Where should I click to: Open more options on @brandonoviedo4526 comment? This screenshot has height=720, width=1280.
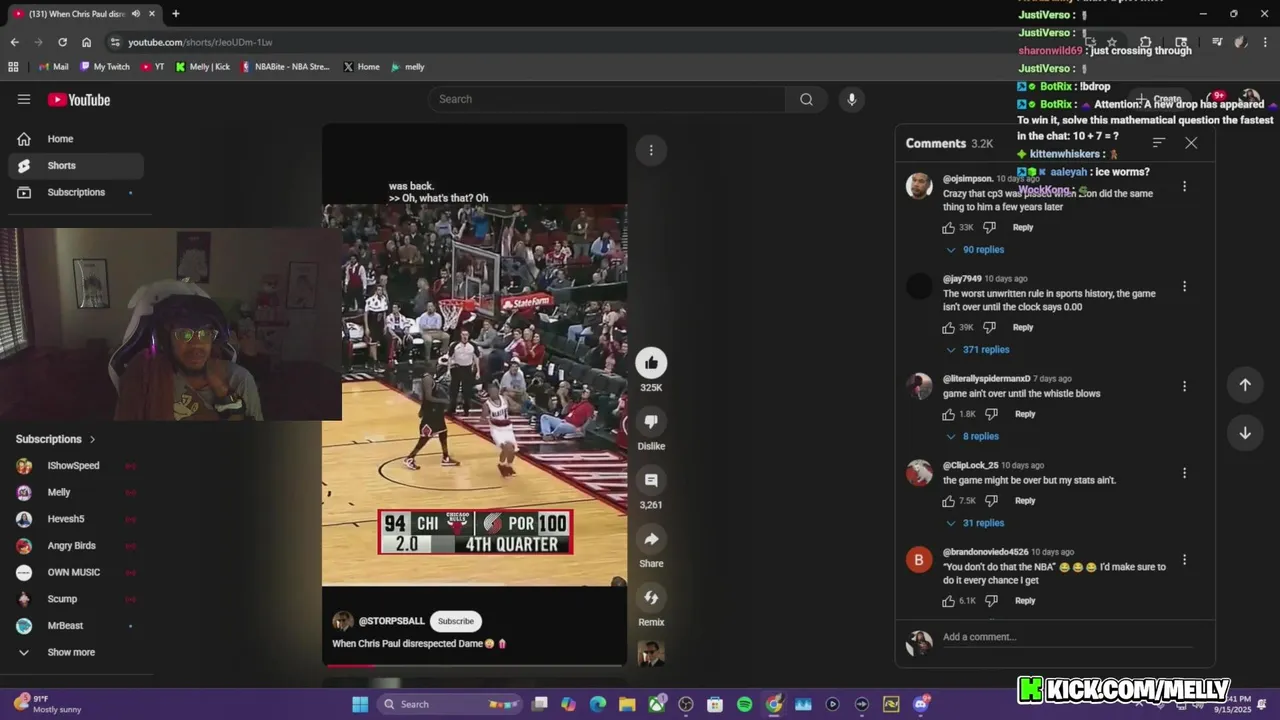pyautogui.click(x=1184, y=560)
